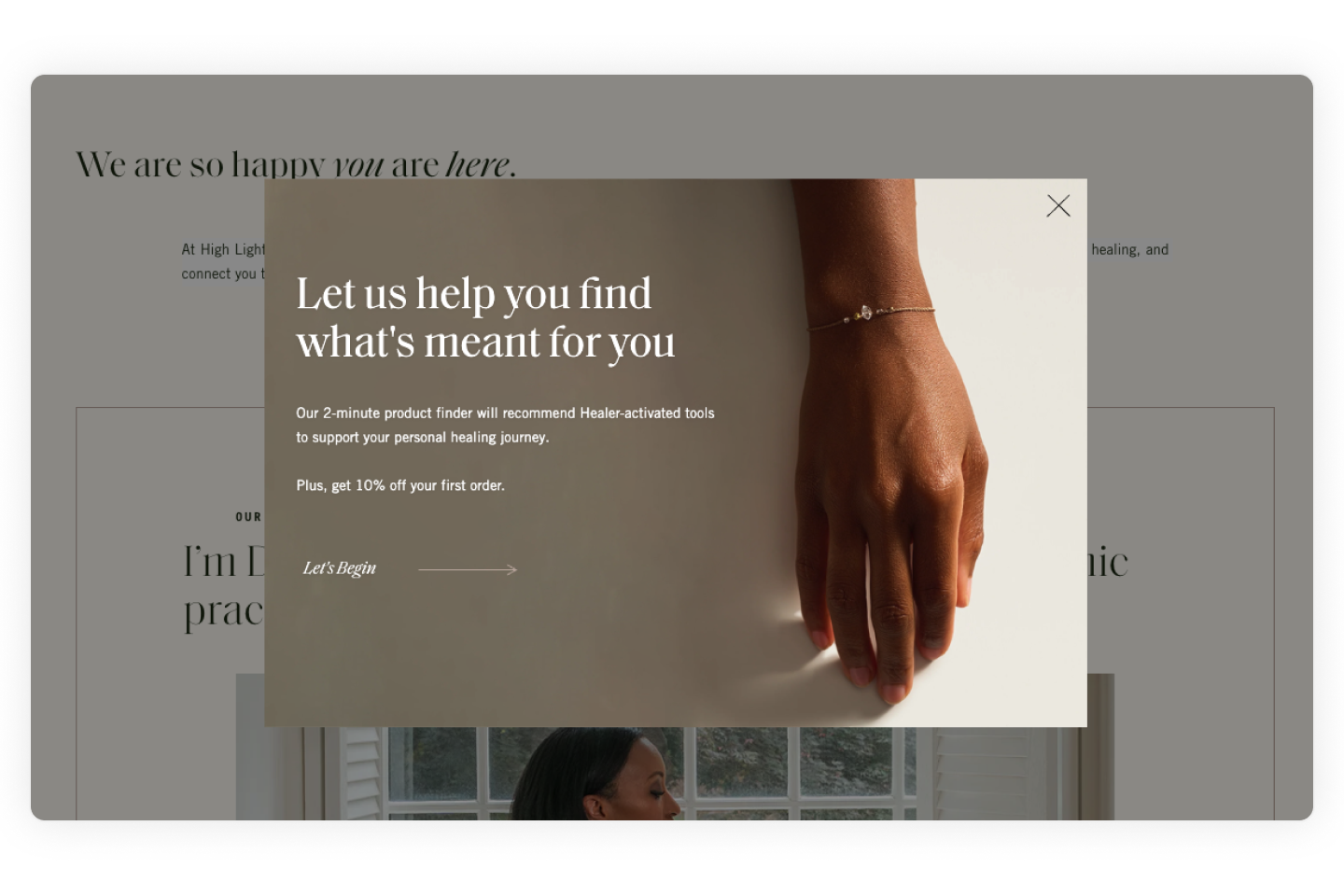
Task: Click the "get 10% off your first order" line
Action: click(x=418, y=485)
